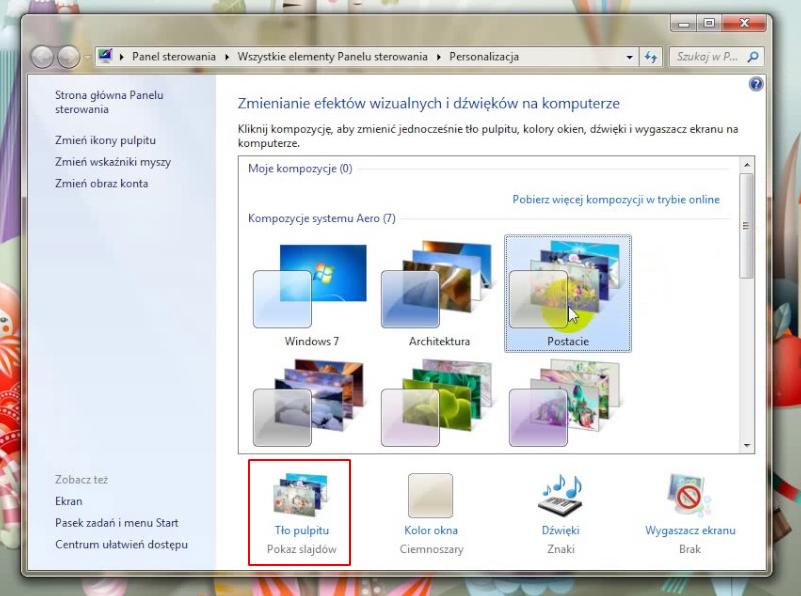Open the Kolor okna color swatch
801x596 pixels.
[430, 495]
